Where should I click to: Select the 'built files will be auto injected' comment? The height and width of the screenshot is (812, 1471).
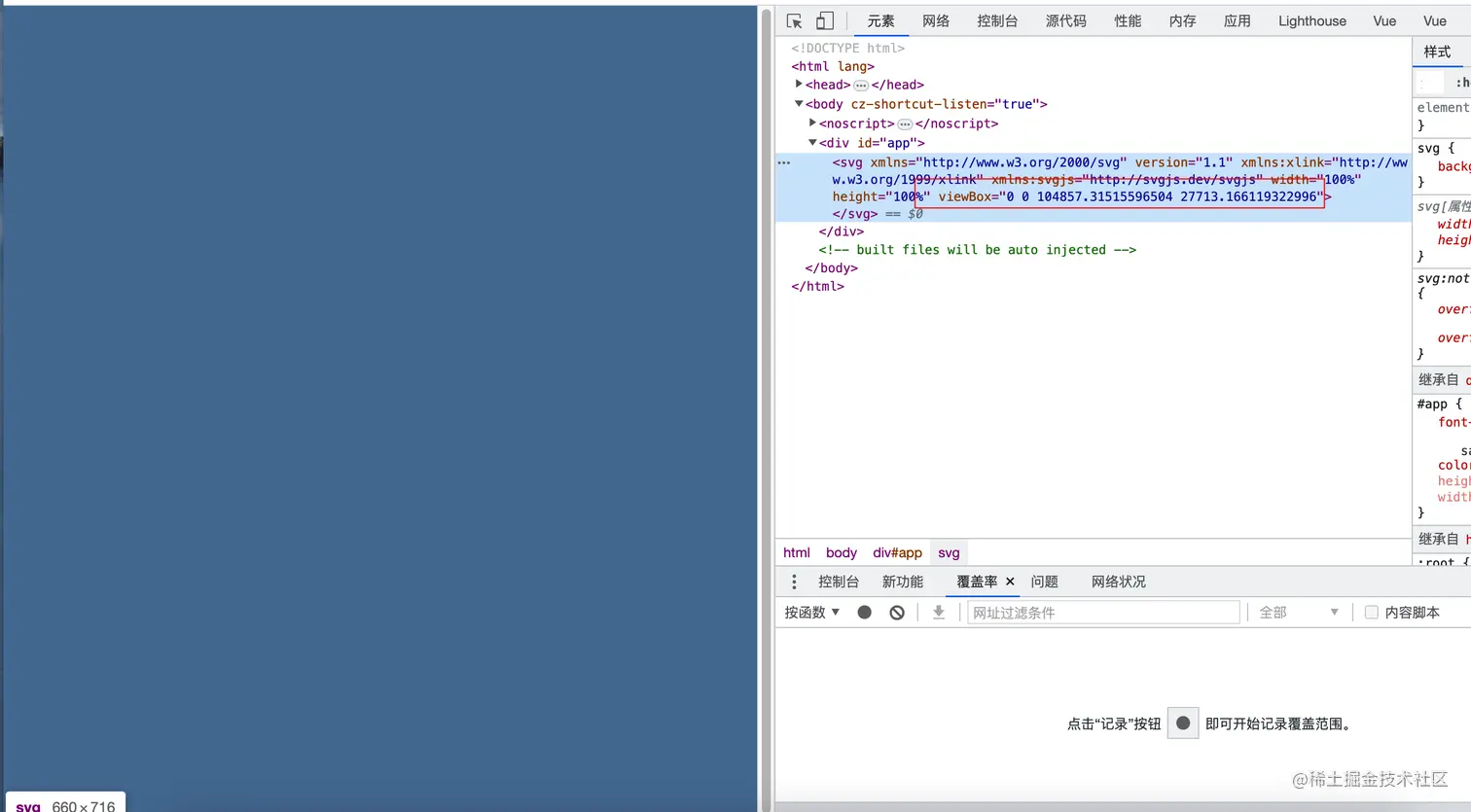pos(978,250)
